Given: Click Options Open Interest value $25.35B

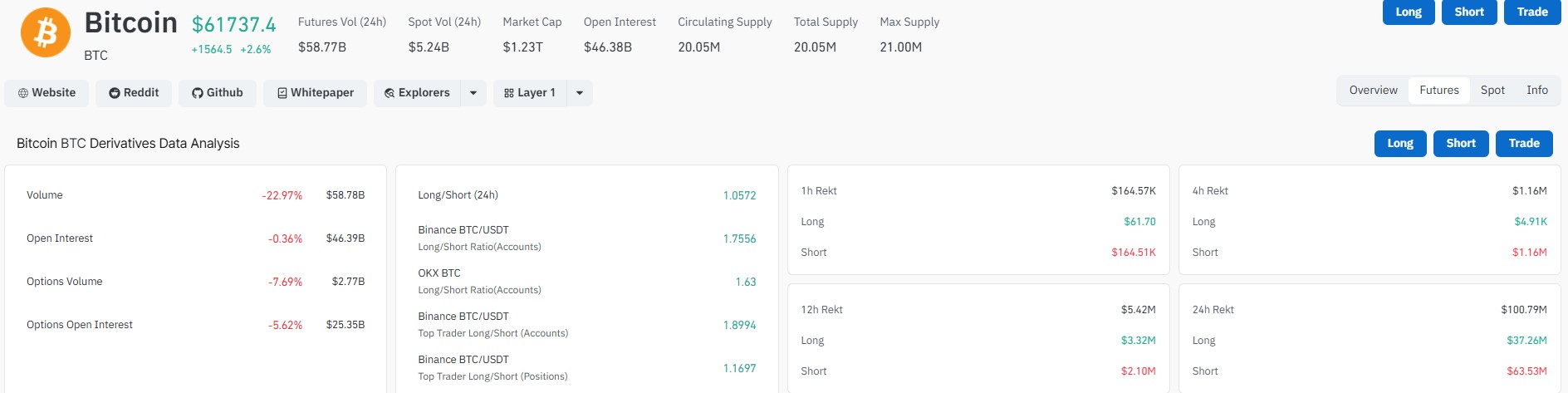Looking at the screenshot, I should (345, 325).
